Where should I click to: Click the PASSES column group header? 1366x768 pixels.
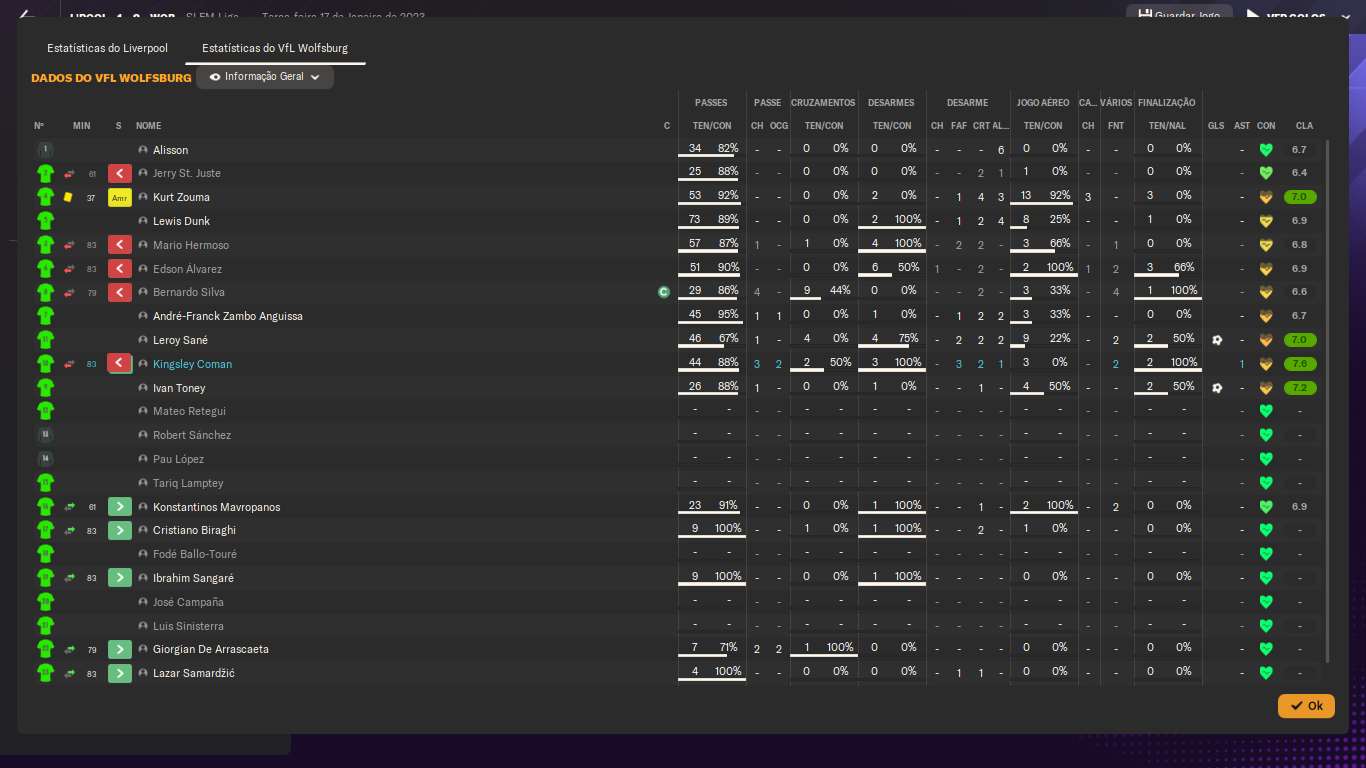click(x=712, y=103)
